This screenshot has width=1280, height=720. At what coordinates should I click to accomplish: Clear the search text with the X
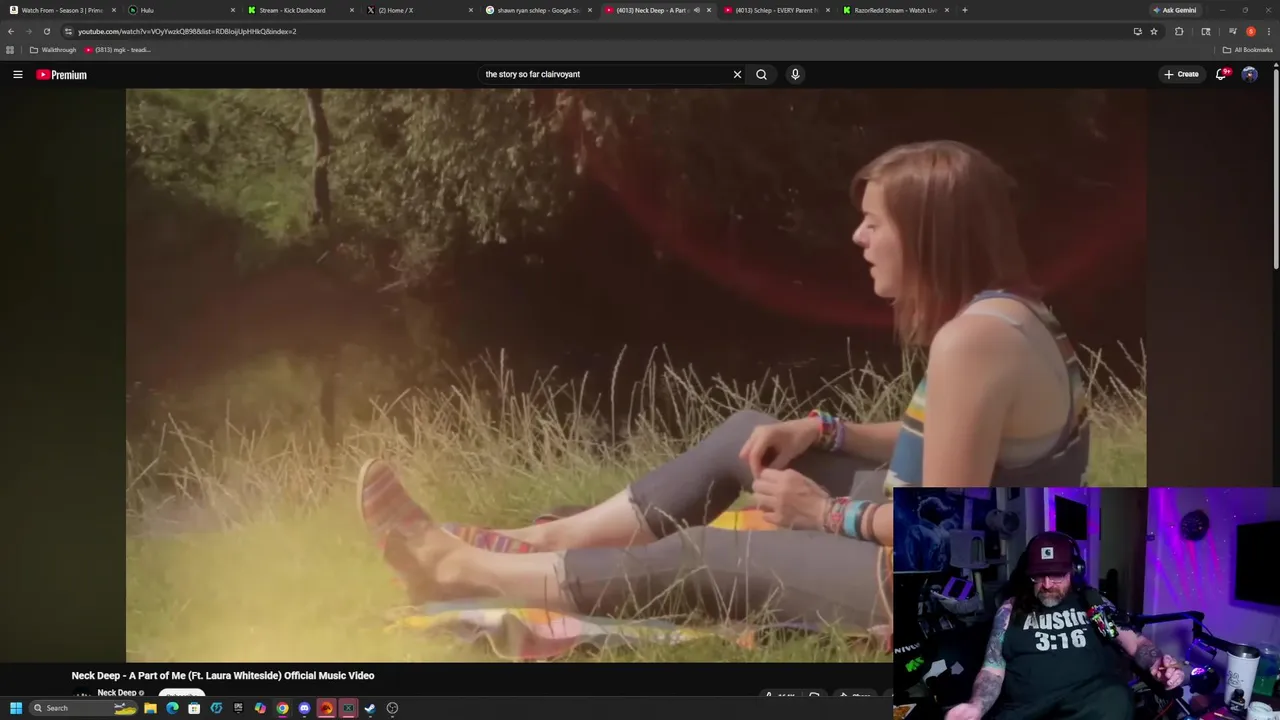(737, 74)
